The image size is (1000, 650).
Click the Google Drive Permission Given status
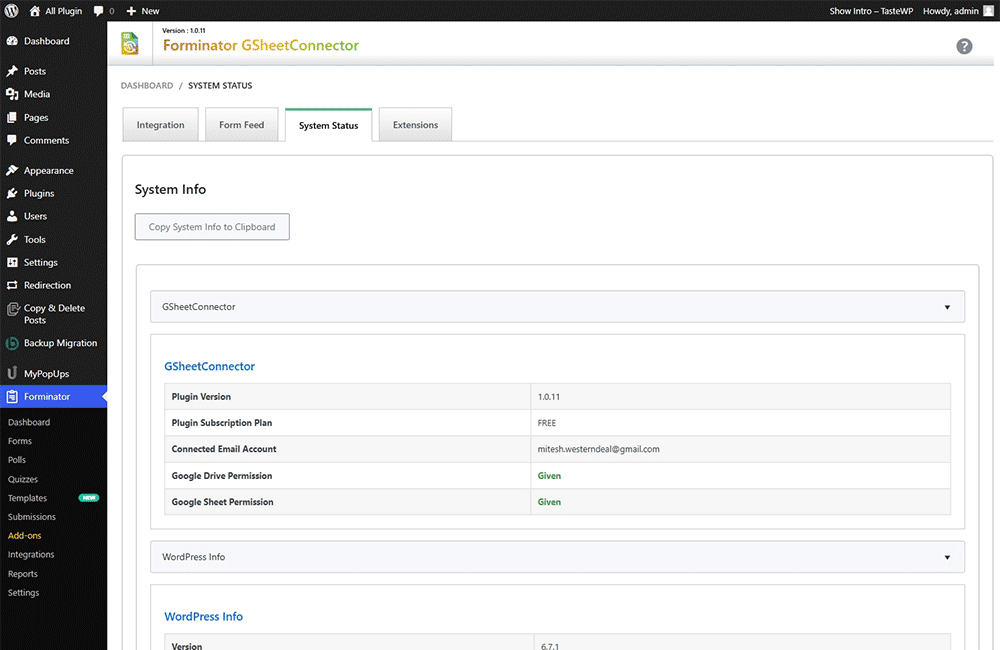[x=549, y=476]
